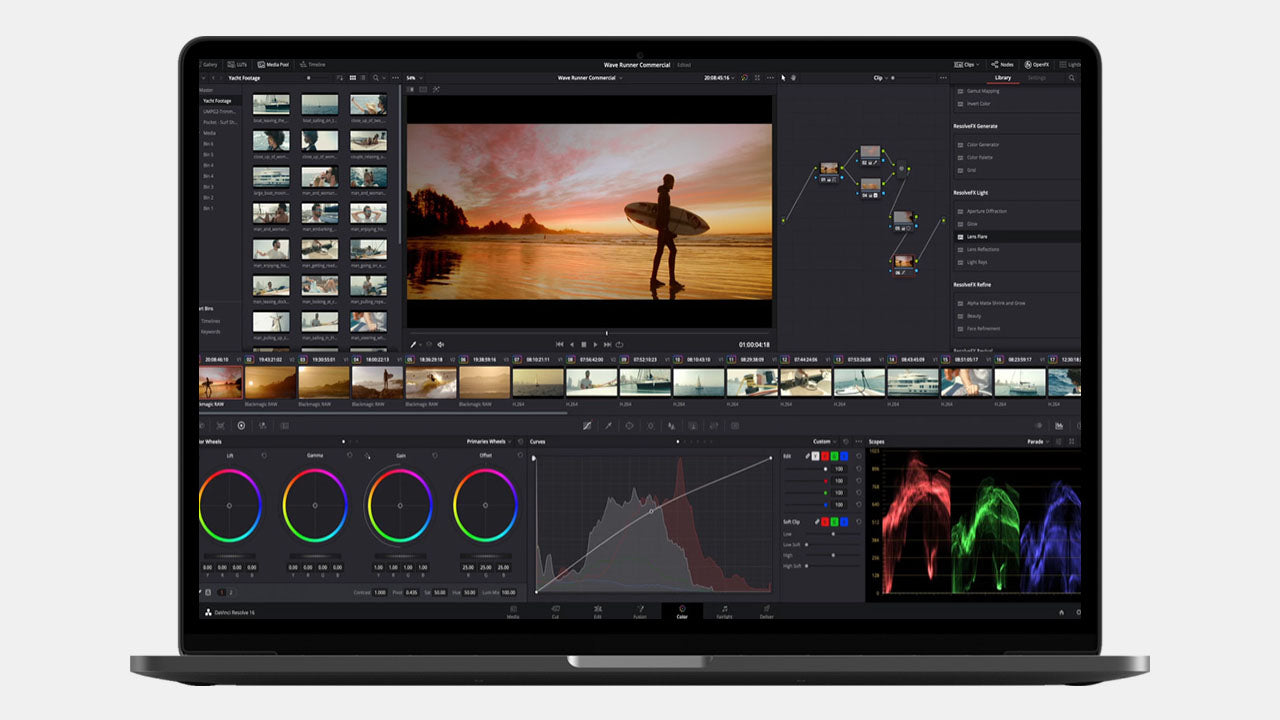The image size is (1280, 720).
Task: Reset the Lift color wheel
Action: [264, 455]
